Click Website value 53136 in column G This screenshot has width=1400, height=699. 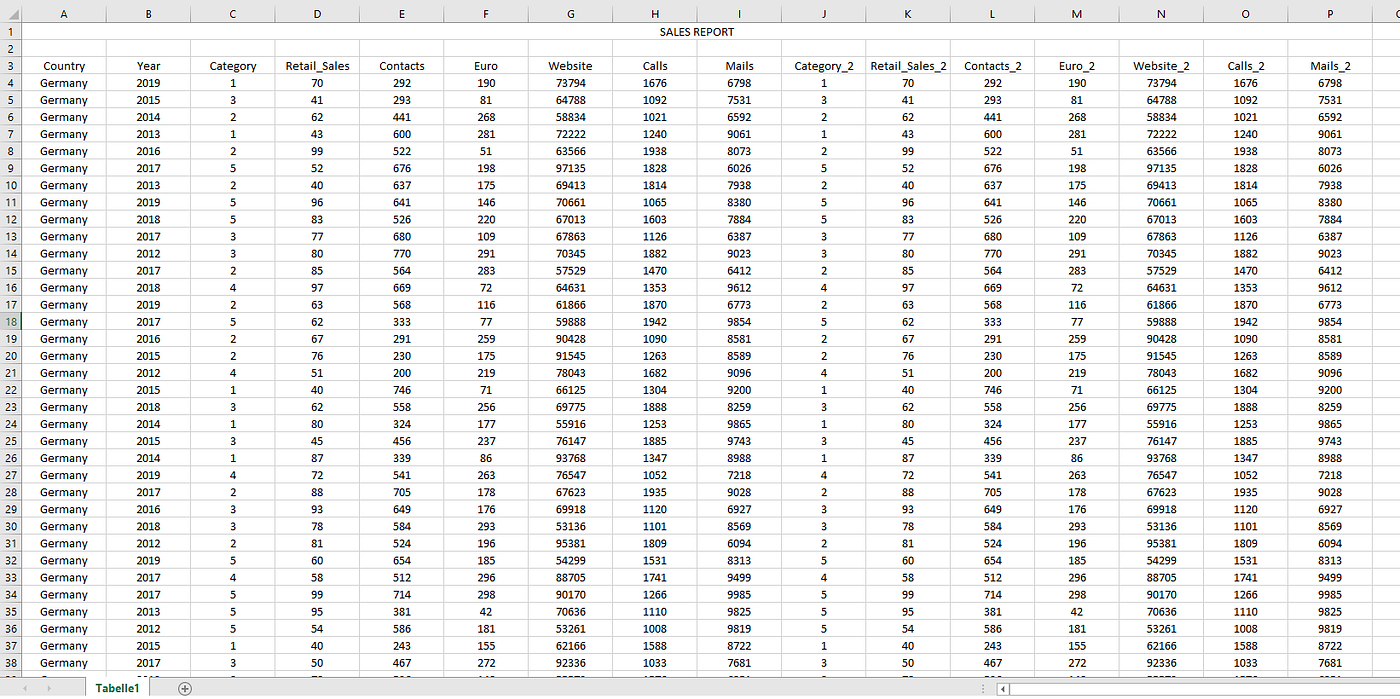pos(570,527)
